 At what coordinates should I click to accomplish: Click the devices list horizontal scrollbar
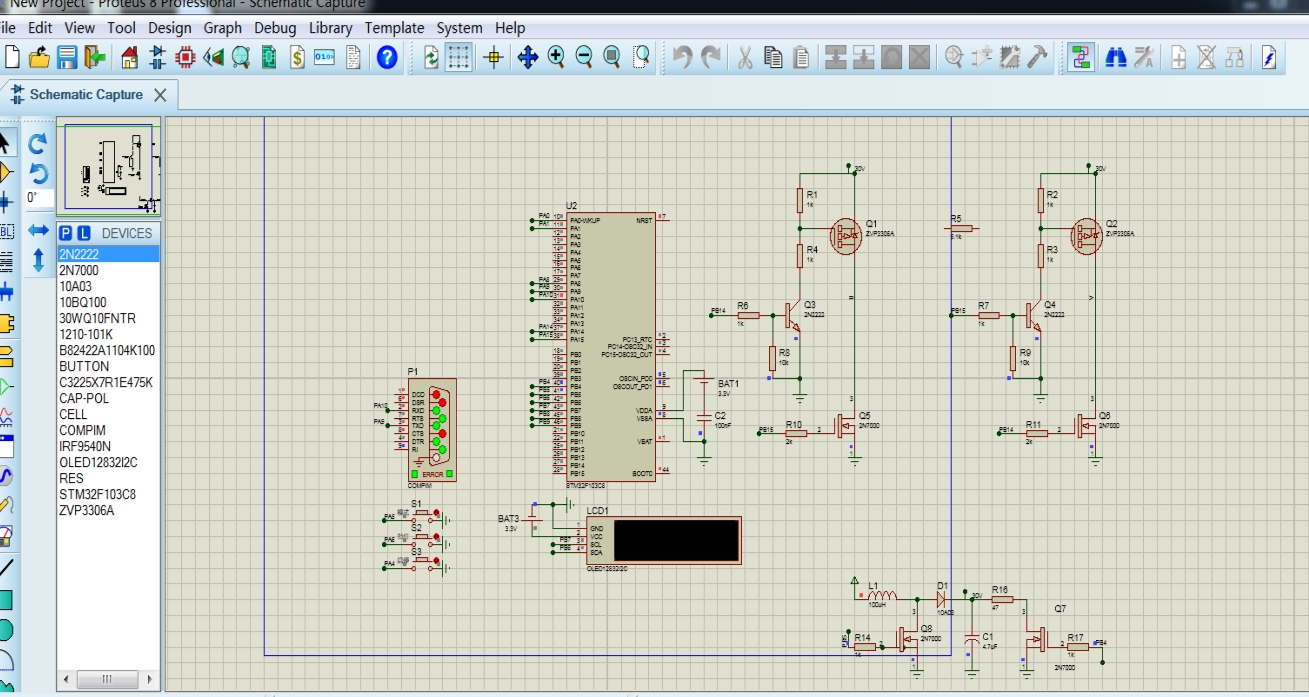(108, 680)
